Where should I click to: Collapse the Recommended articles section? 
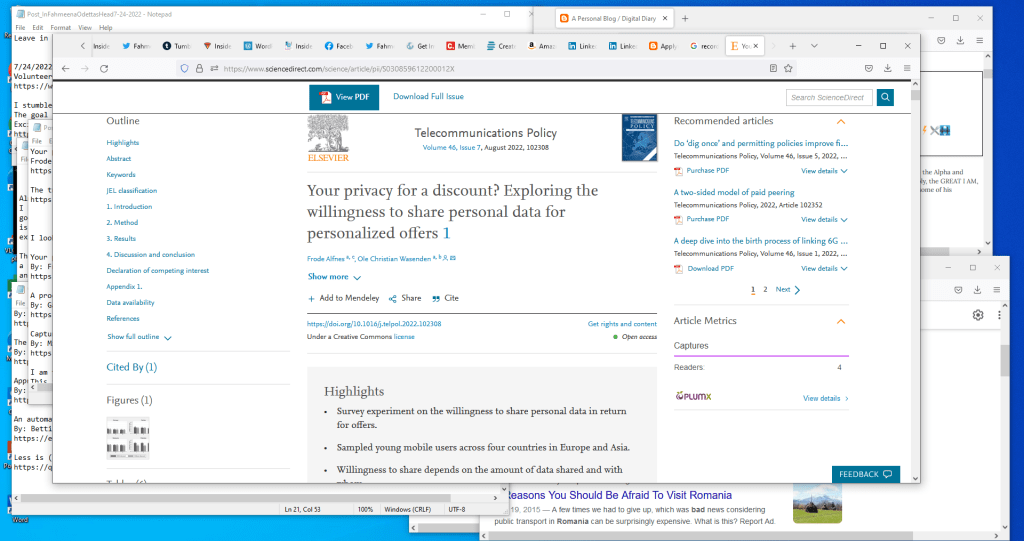(x=841, y=121)
